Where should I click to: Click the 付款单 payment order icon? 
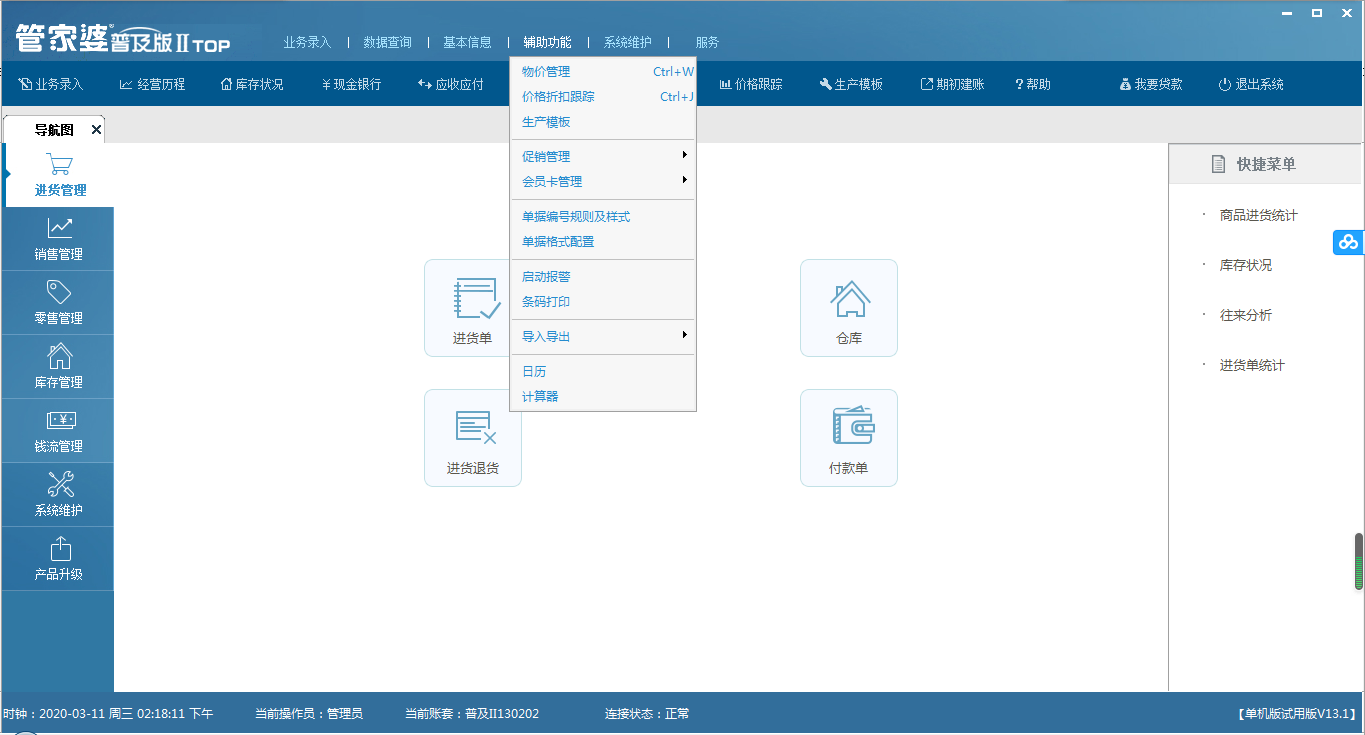click(x=849, y=438)
